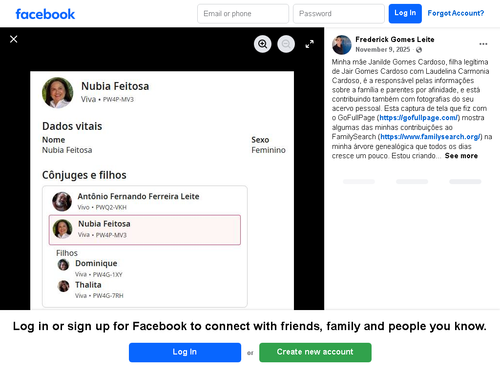The image size is (500, 375).
Task: Click the public audience globe icon
Action: click(419, 50)
